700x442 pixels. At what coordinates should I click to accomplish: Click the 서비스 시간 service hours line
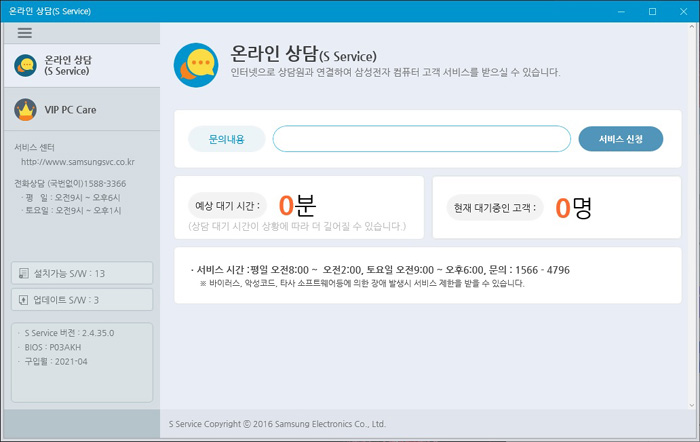point(380,270)
